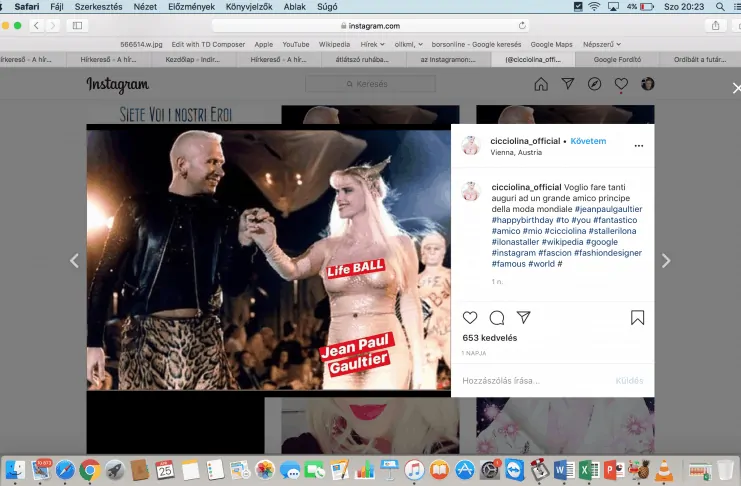
Task: Open Instagram direct messages paper plane
Action: coord(568,84)
